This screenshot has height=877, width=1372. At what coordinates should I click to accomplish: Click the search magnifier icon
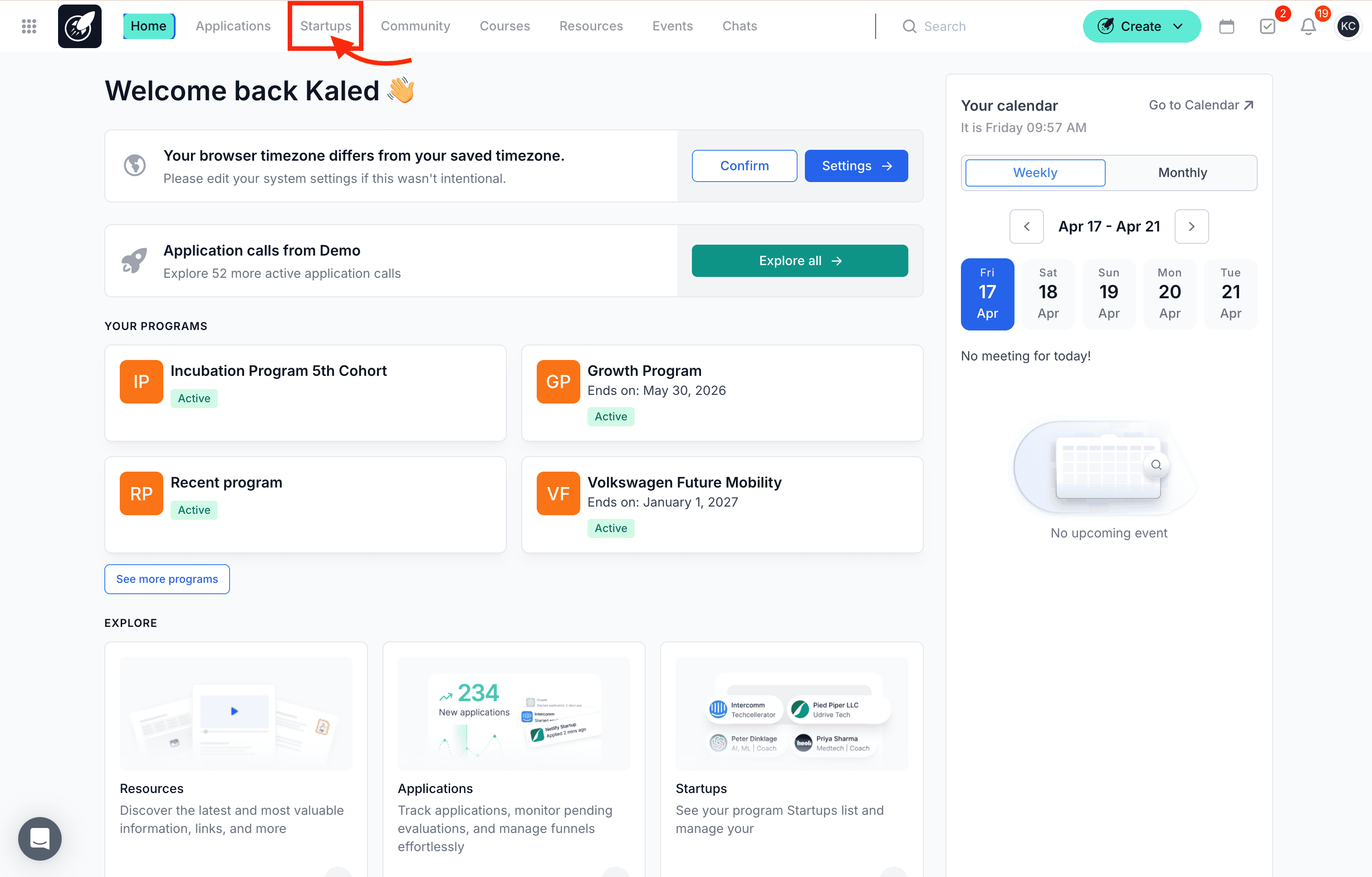click(909, 26)
